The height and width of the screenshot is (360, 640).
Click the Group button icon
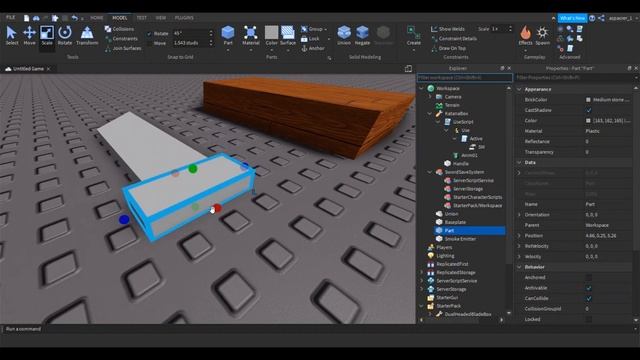(x=304, y=29)
